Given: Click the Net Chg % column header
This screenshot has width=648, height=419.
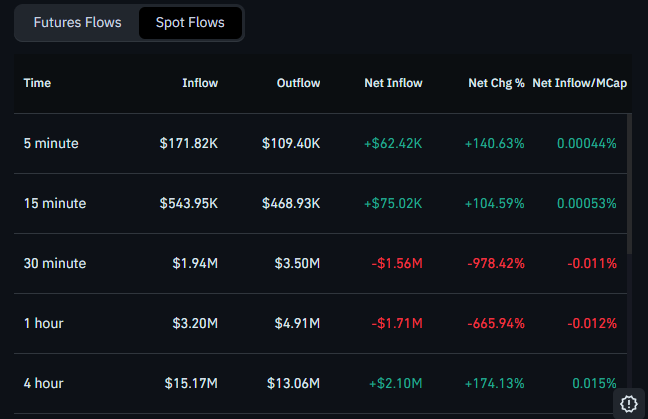Looking at the screenshot, I should click(x=496, y=83).
